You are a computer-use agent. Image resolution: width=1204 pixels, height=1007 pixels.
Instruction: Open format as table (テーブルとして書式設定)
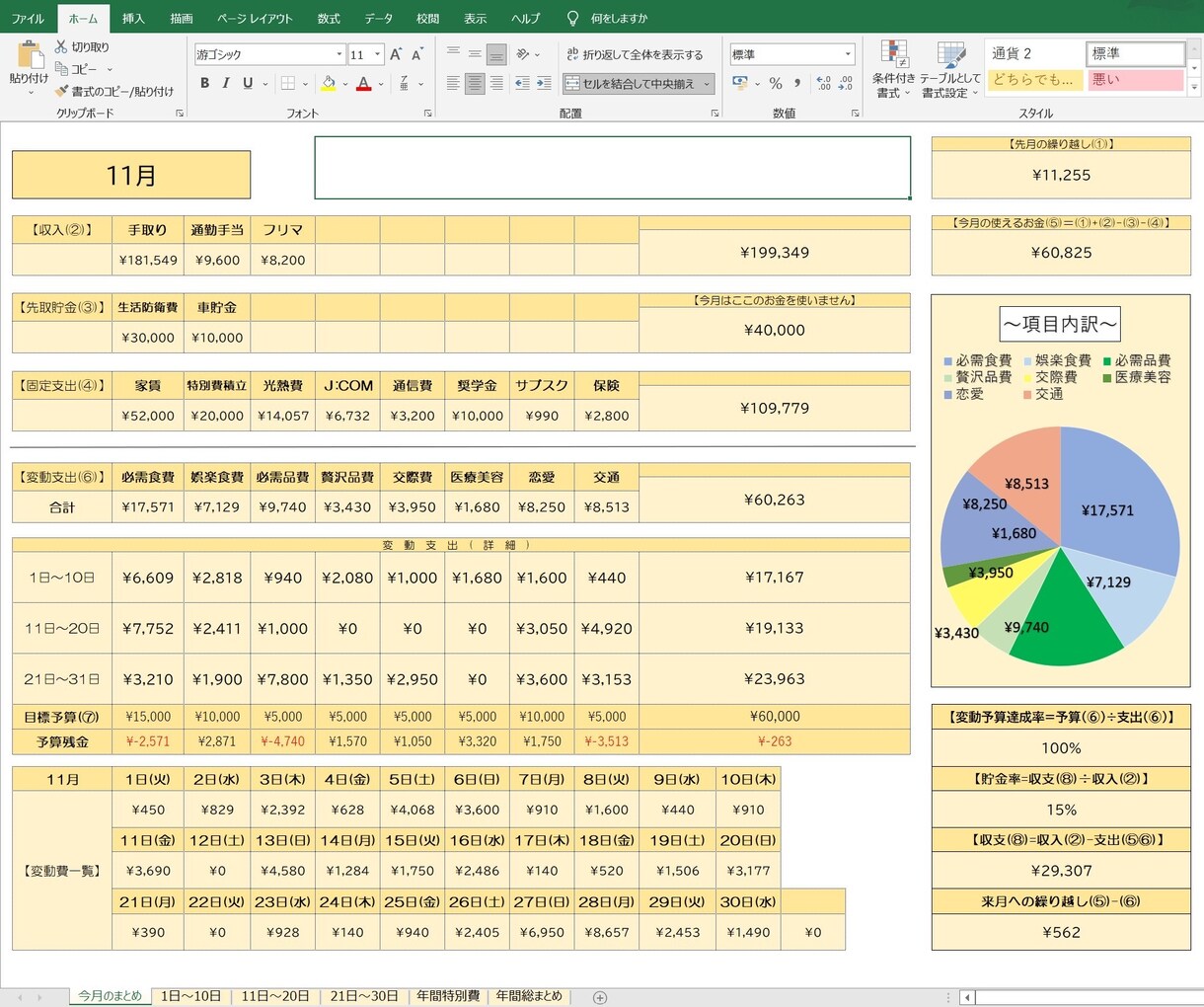click(x=950, y=70)
